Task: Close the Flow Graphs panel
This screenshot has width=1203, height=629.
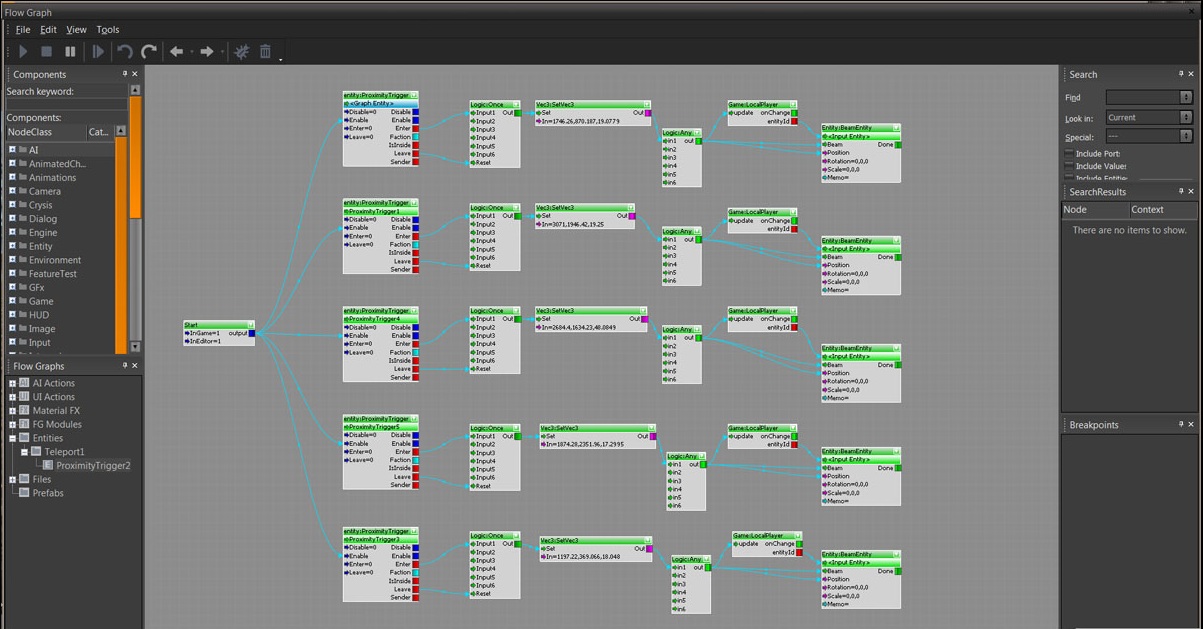Action: coord(135,366)
